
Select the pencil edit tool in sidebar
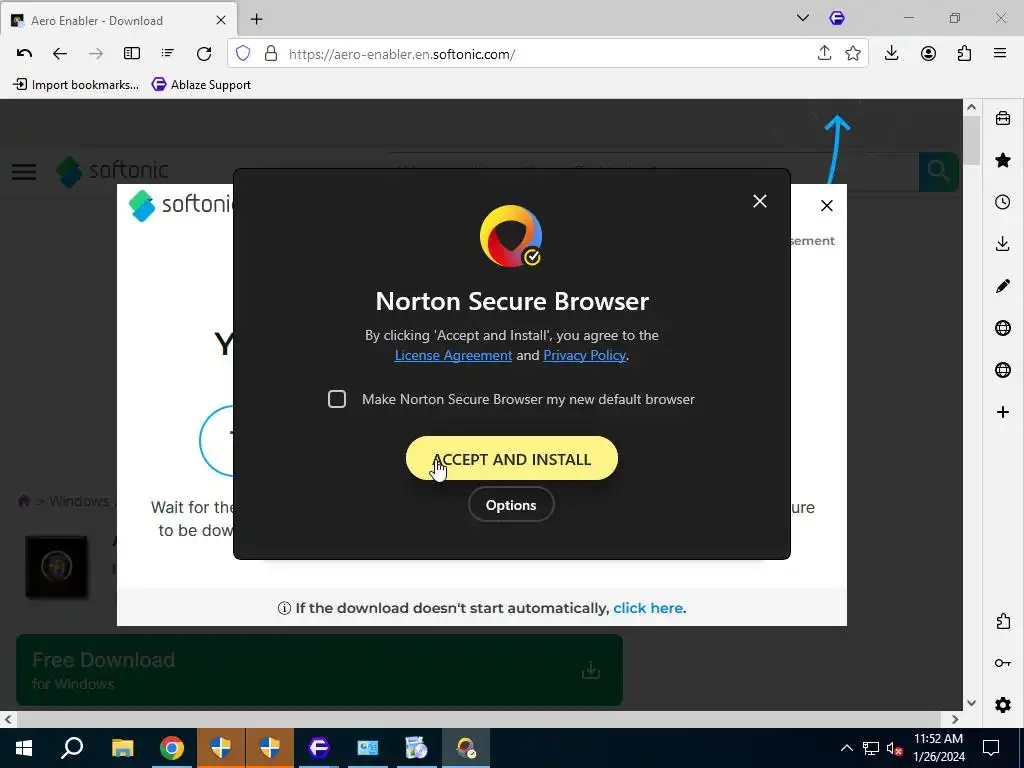pyautogui.click(x=1003, y=286)
